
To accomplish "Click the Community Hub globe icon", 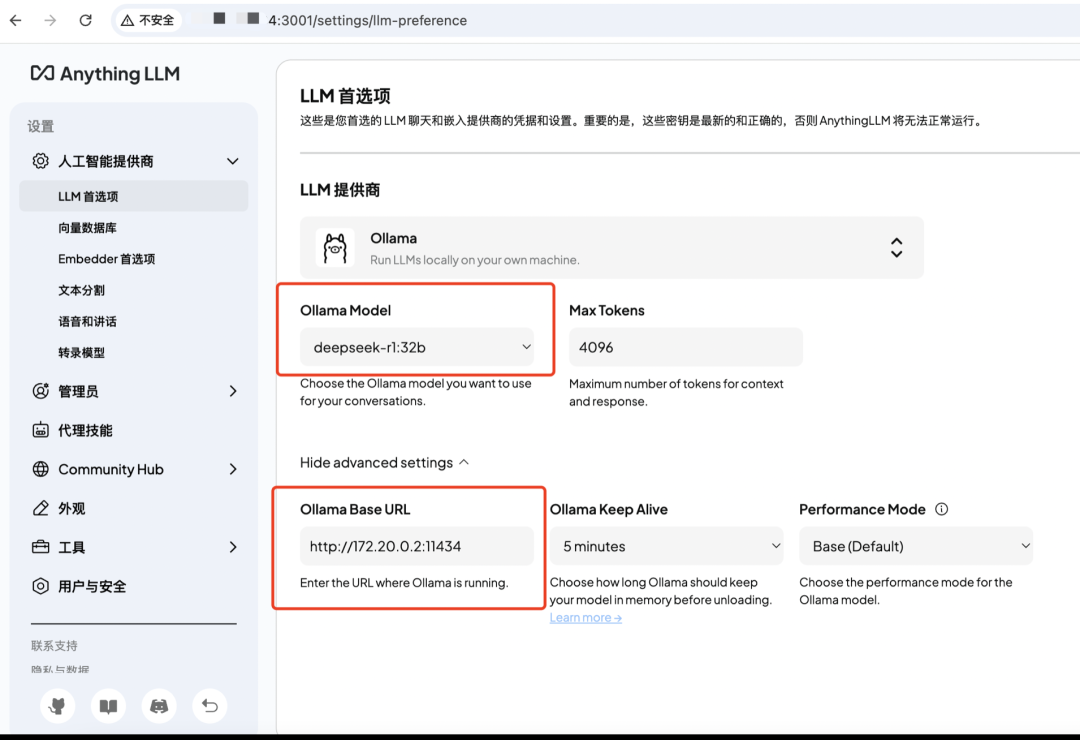I will point(41,469).
